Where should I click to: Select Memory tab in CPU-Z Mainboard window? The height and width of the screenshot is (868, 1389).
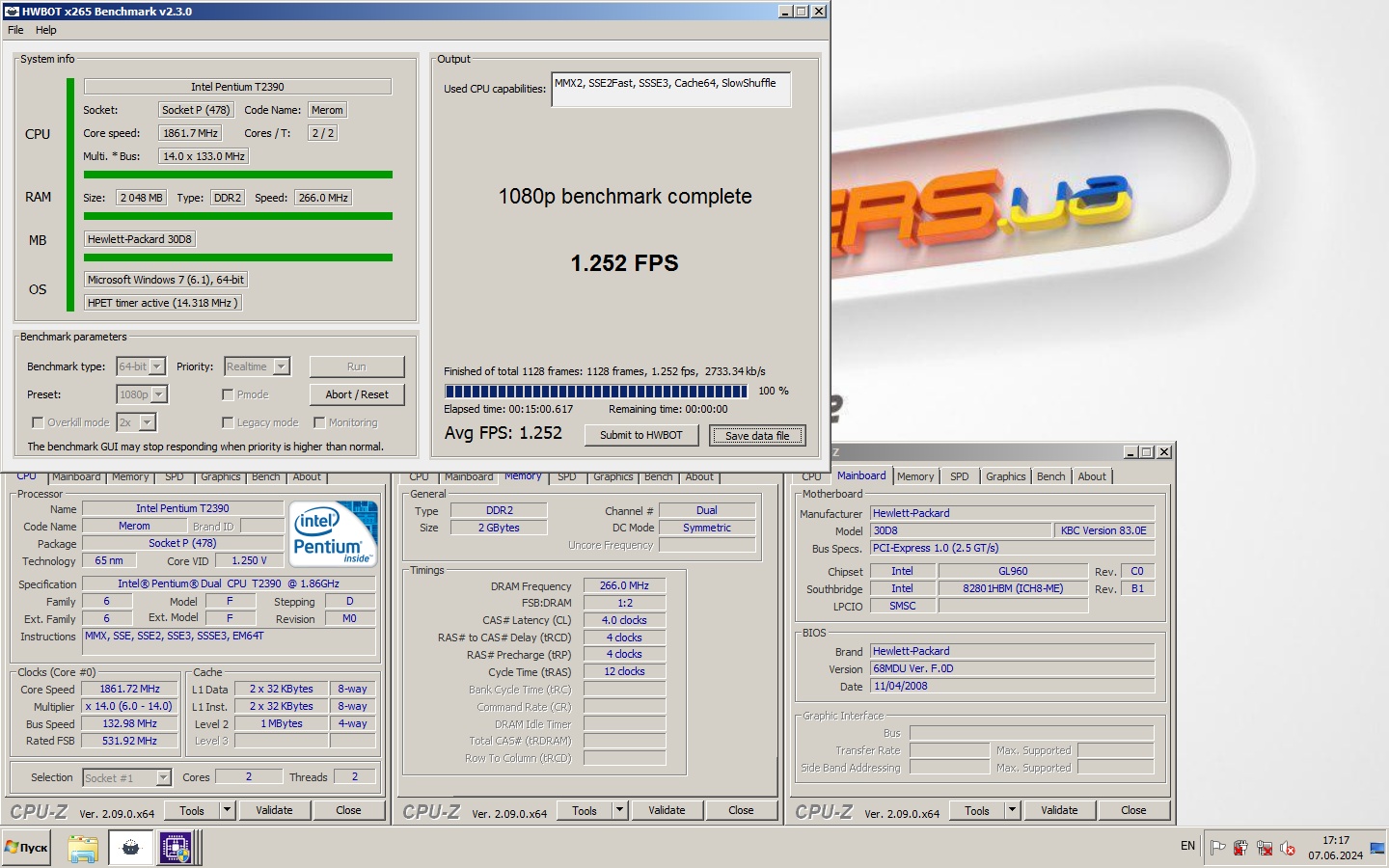pyautogui.click(x=914, y=476)
